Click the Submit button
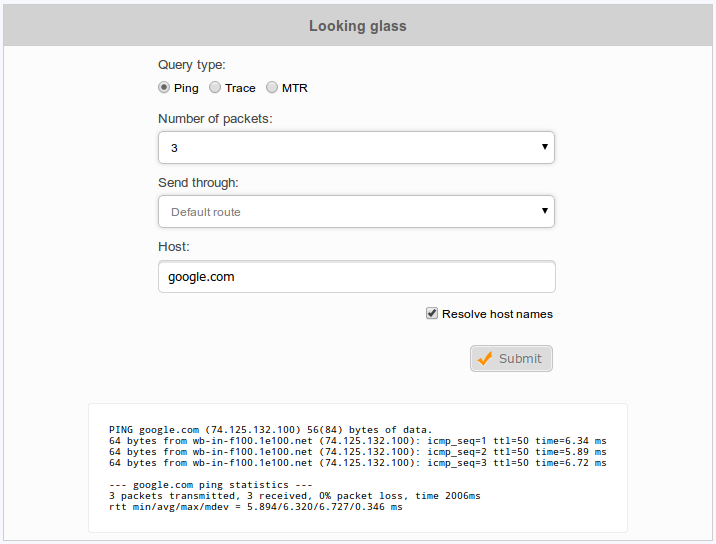 pos(511,359)
